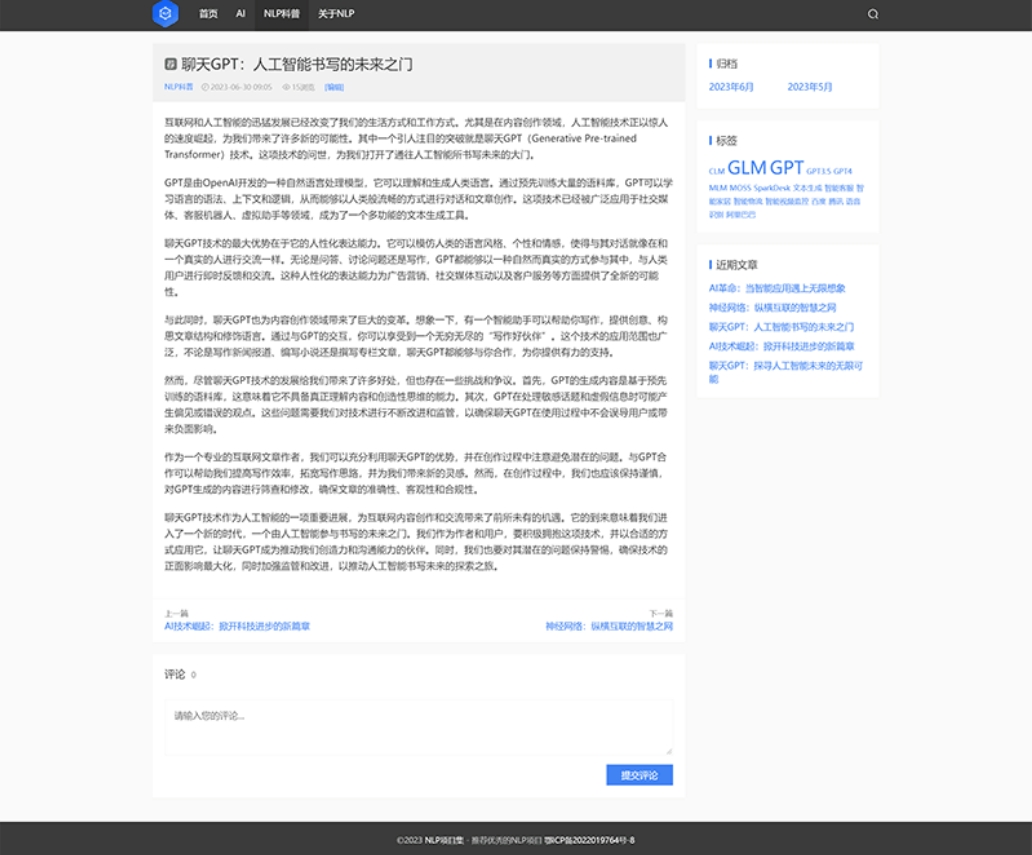Image resolution: width=1032 pixels, height=855 pixels.
Task: Click the GPT3.5 tag
Action: coord(818,171)
